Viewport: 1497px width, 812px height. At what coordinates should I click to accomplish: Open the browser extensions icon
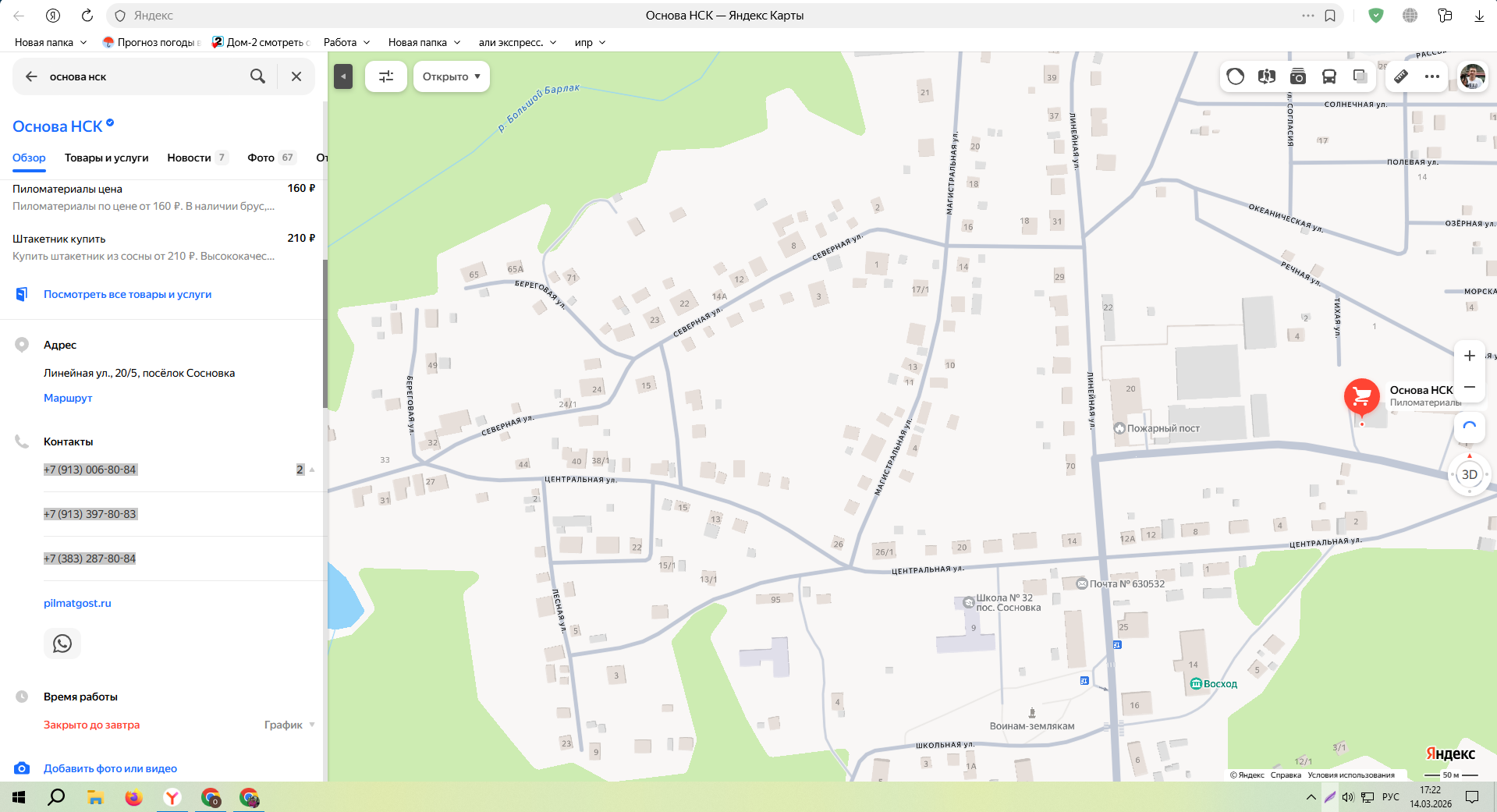pos(1445,16)
